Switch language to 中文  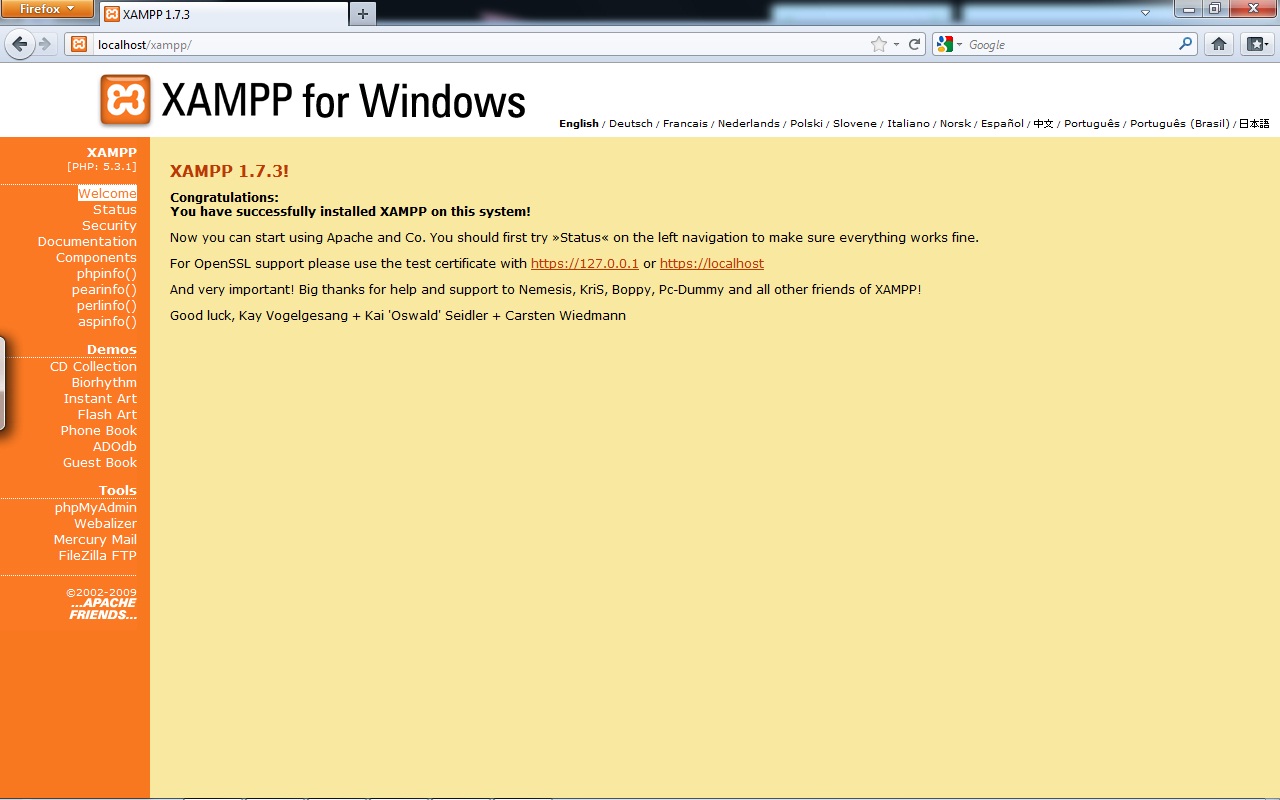click(1043, 124)
